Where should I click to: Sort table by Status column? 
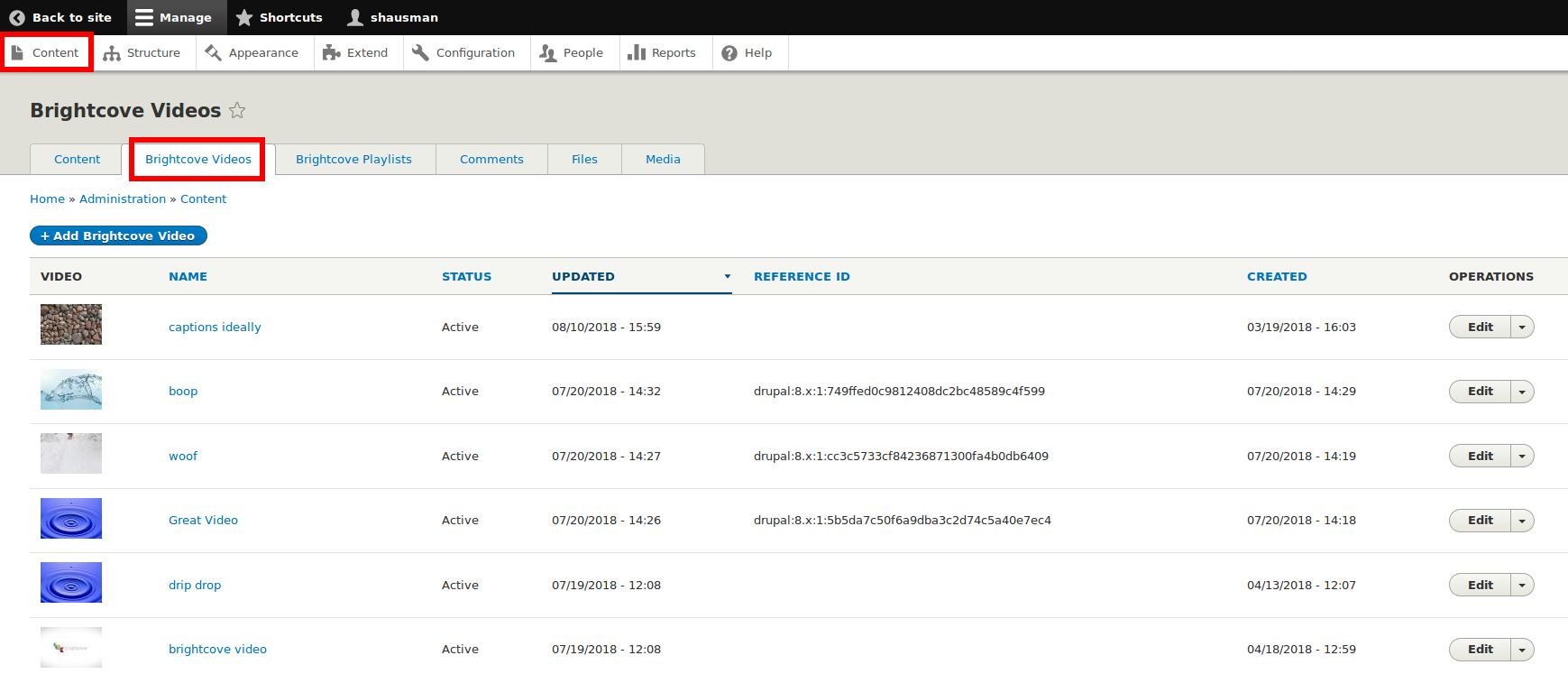click(466, 276)
